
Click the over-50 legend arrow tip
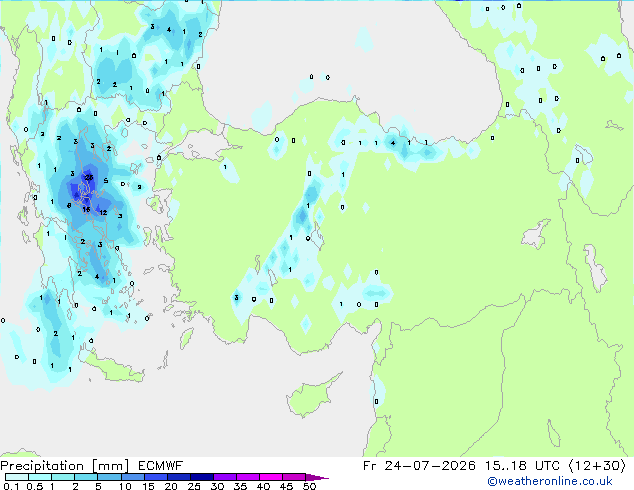(317, 477)
